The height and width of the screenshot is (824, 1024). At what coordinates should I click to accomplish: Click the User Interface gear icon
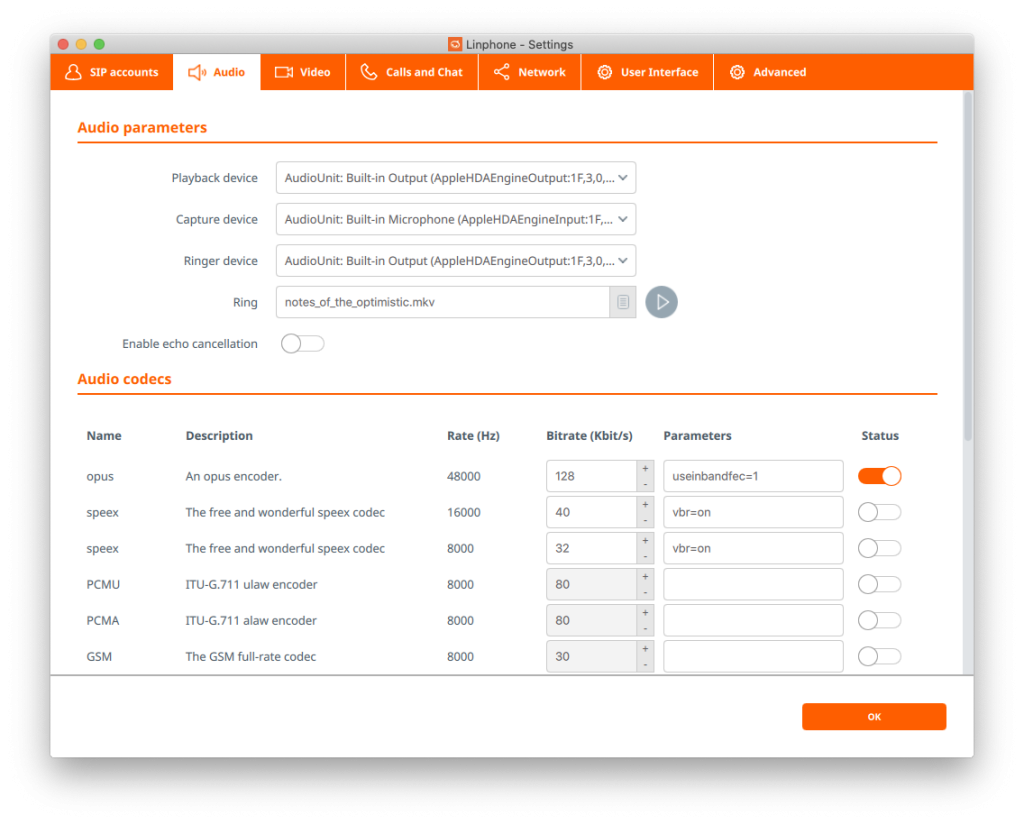click(x=604, y=72)
